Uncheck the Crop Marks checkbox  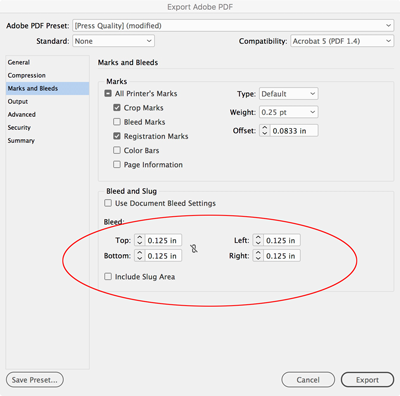click(117, 108)
